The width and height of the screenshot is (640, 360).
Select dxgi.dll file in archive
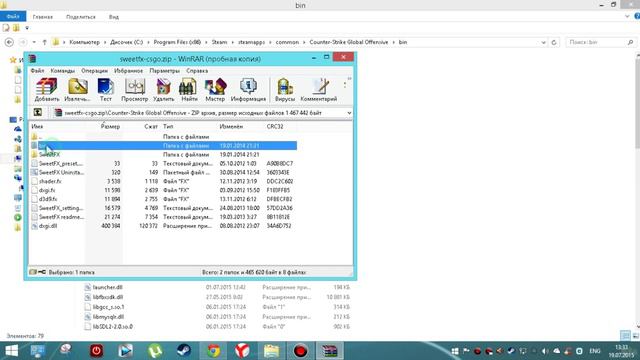coord(163,226)
